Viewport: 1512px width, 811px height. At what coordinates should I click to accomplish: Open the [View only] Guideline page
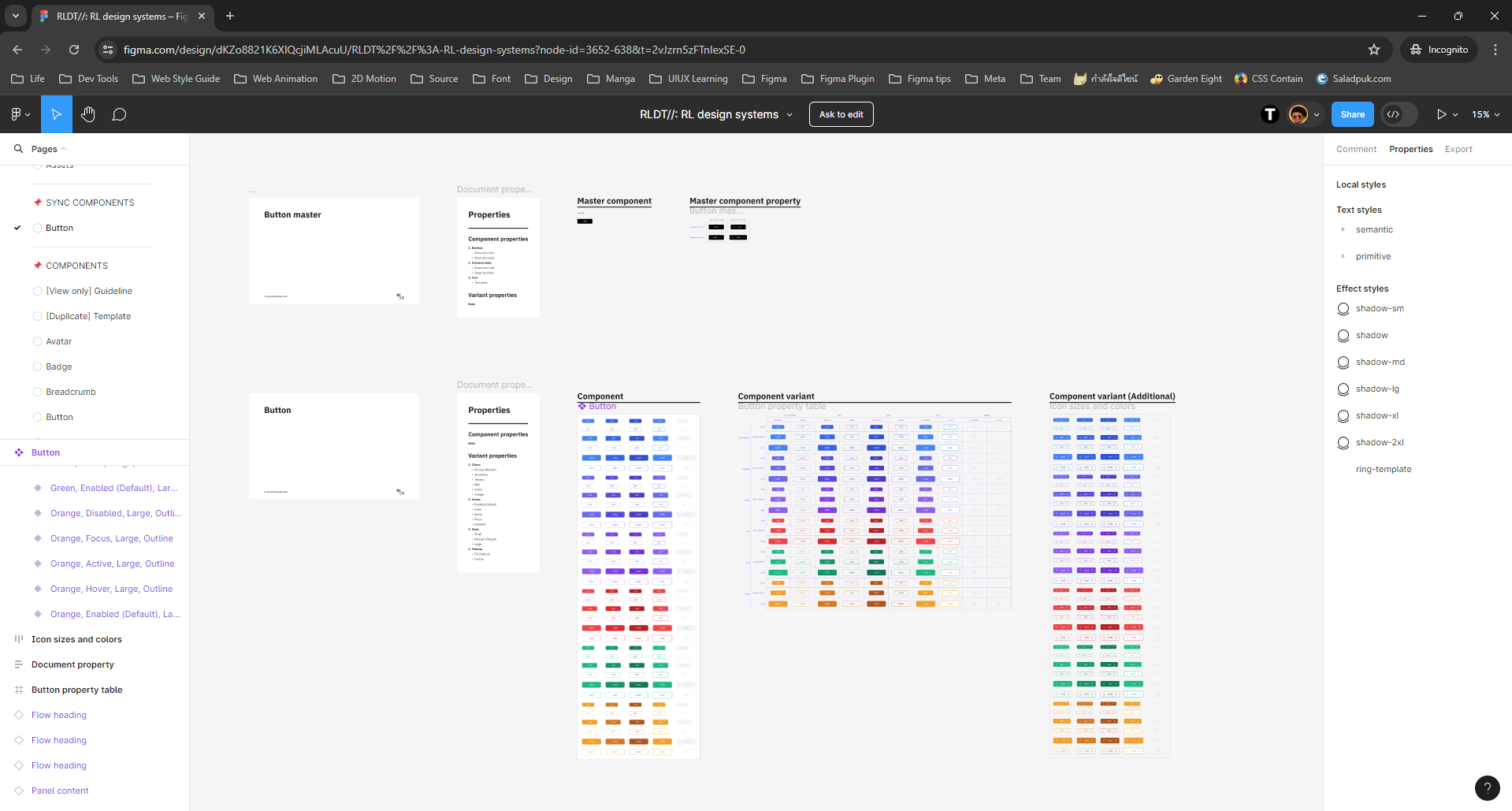[89, 291]
